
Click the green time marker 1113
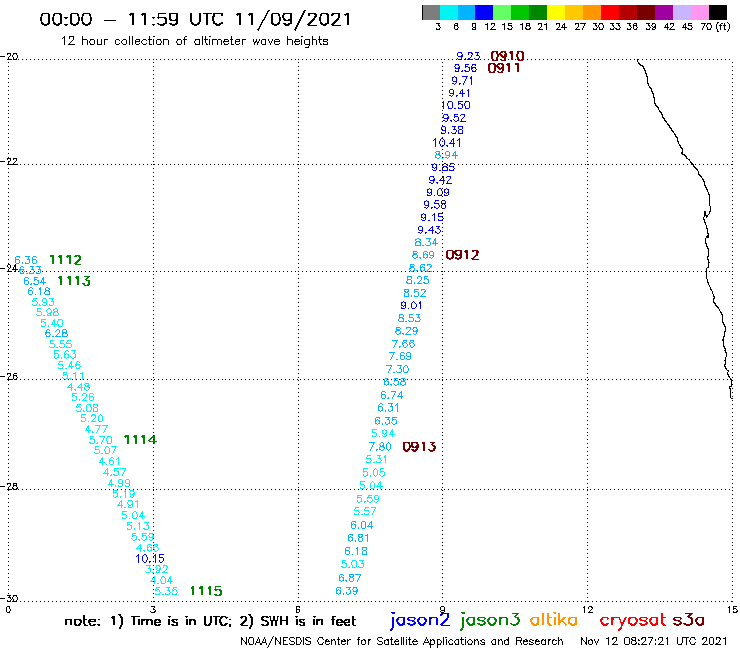74,281
